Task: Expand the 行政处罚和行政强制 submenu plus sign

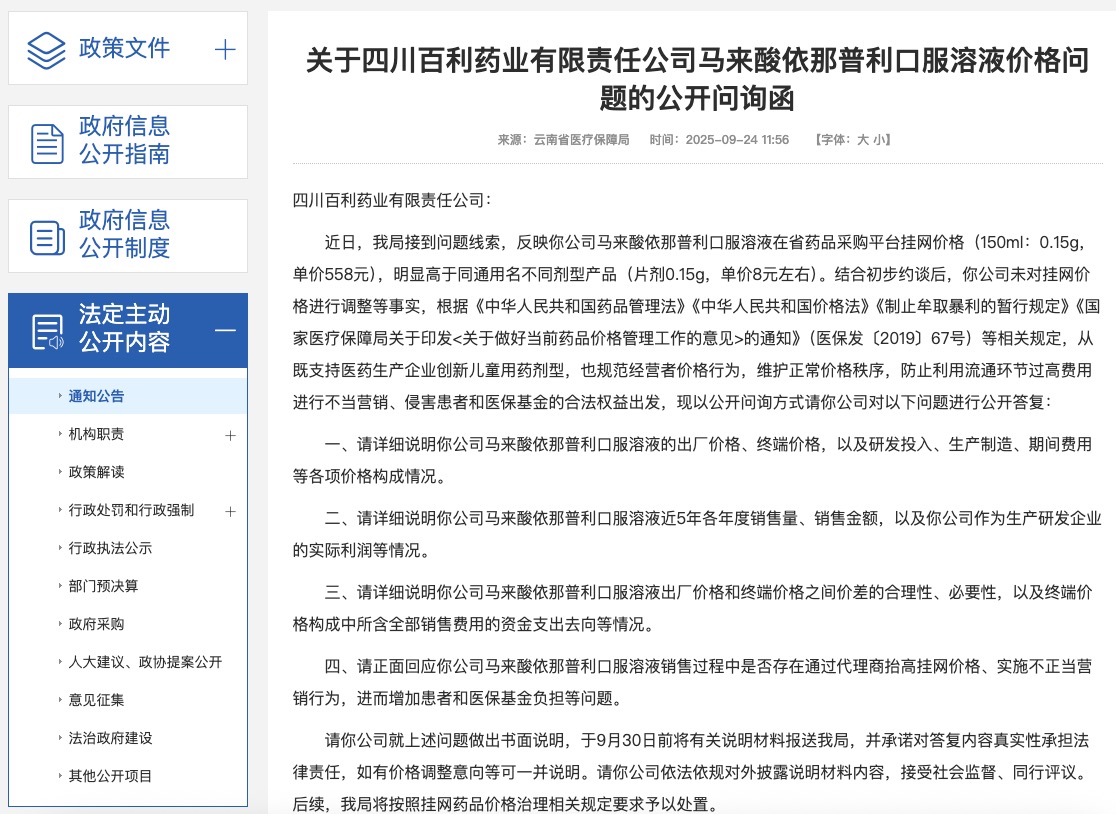Action: 230,511
